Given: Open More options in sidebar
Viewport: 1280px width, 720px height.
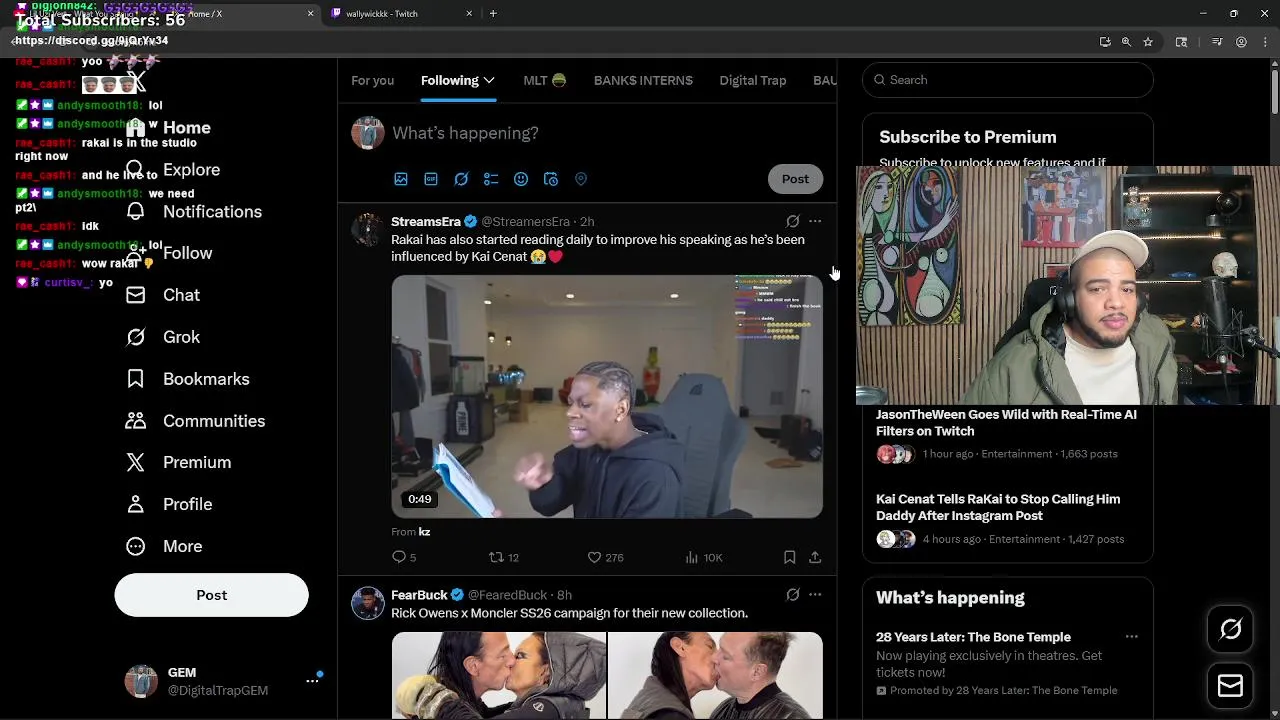Looking at the screenshot, I should coord(164,546).
